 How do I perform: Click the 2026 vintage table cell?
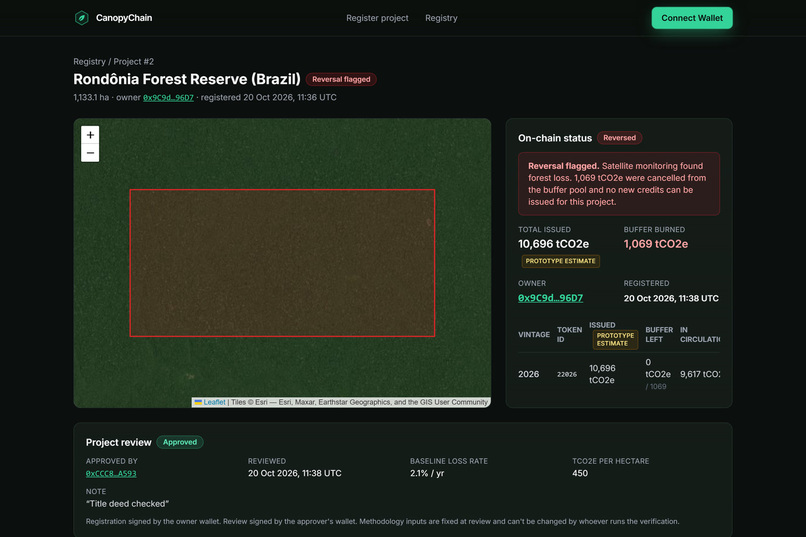528,374
